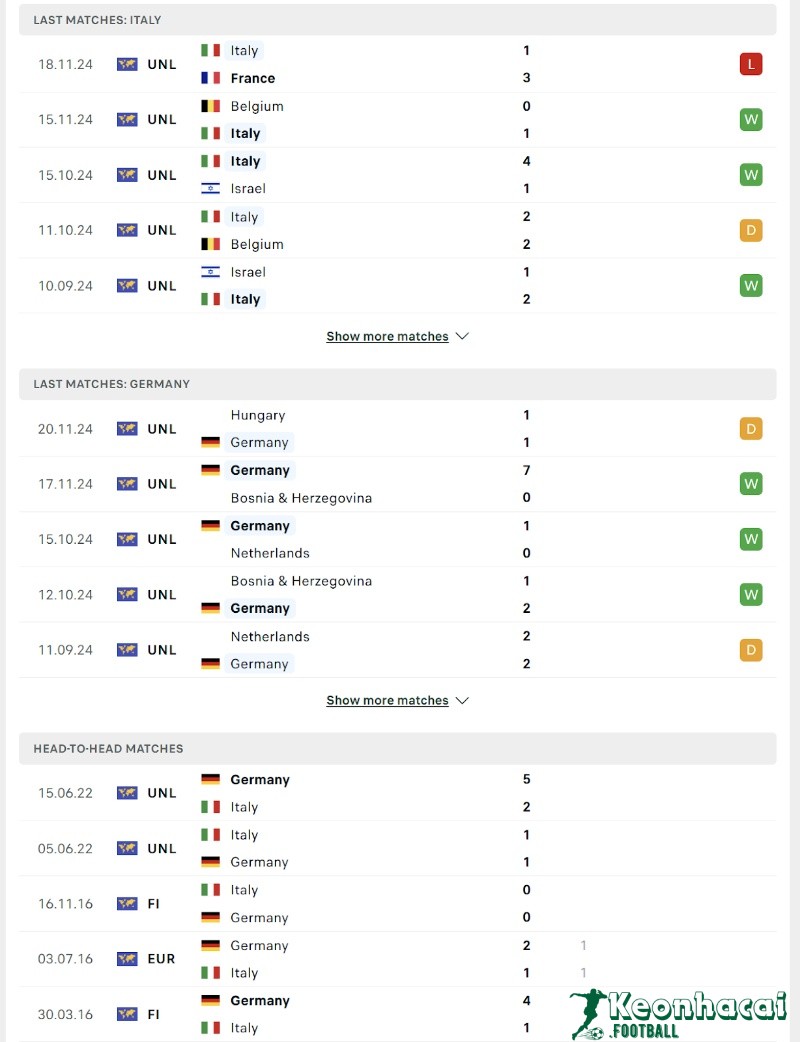800x1042 pixels.
Task: Select the Netherlands flag icon from 15.10.24 row
Action: (211, 553)
